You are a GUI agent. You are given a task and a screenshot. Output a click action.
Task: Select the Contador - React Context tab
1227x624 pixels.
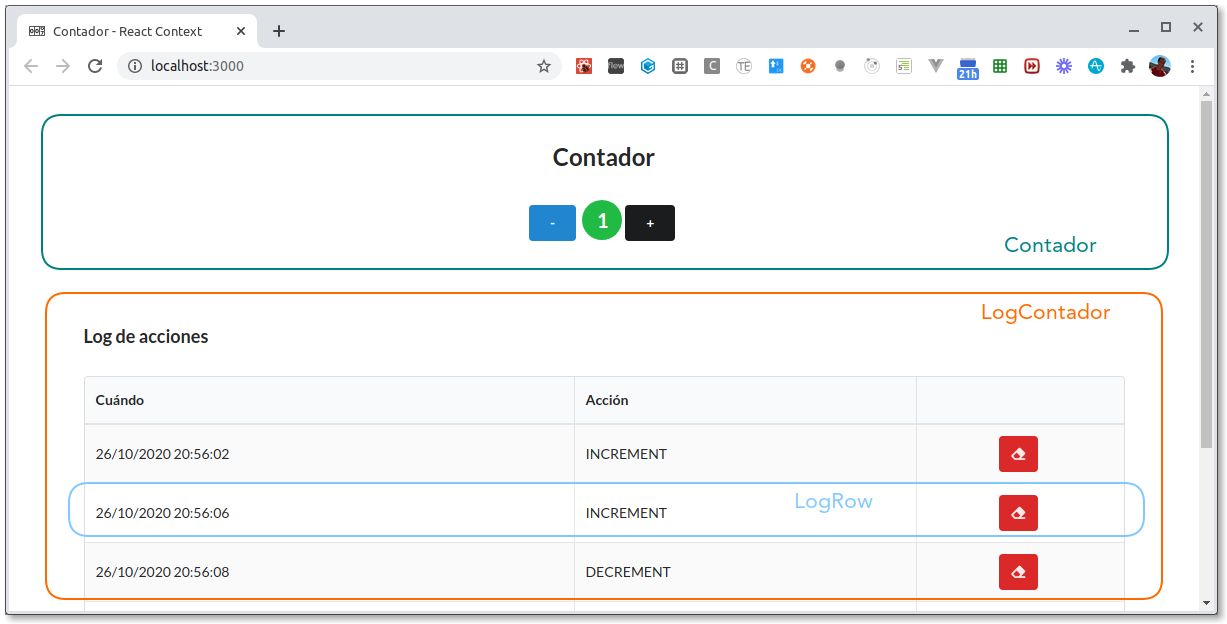pyautogui.click(x=137, y=31)
